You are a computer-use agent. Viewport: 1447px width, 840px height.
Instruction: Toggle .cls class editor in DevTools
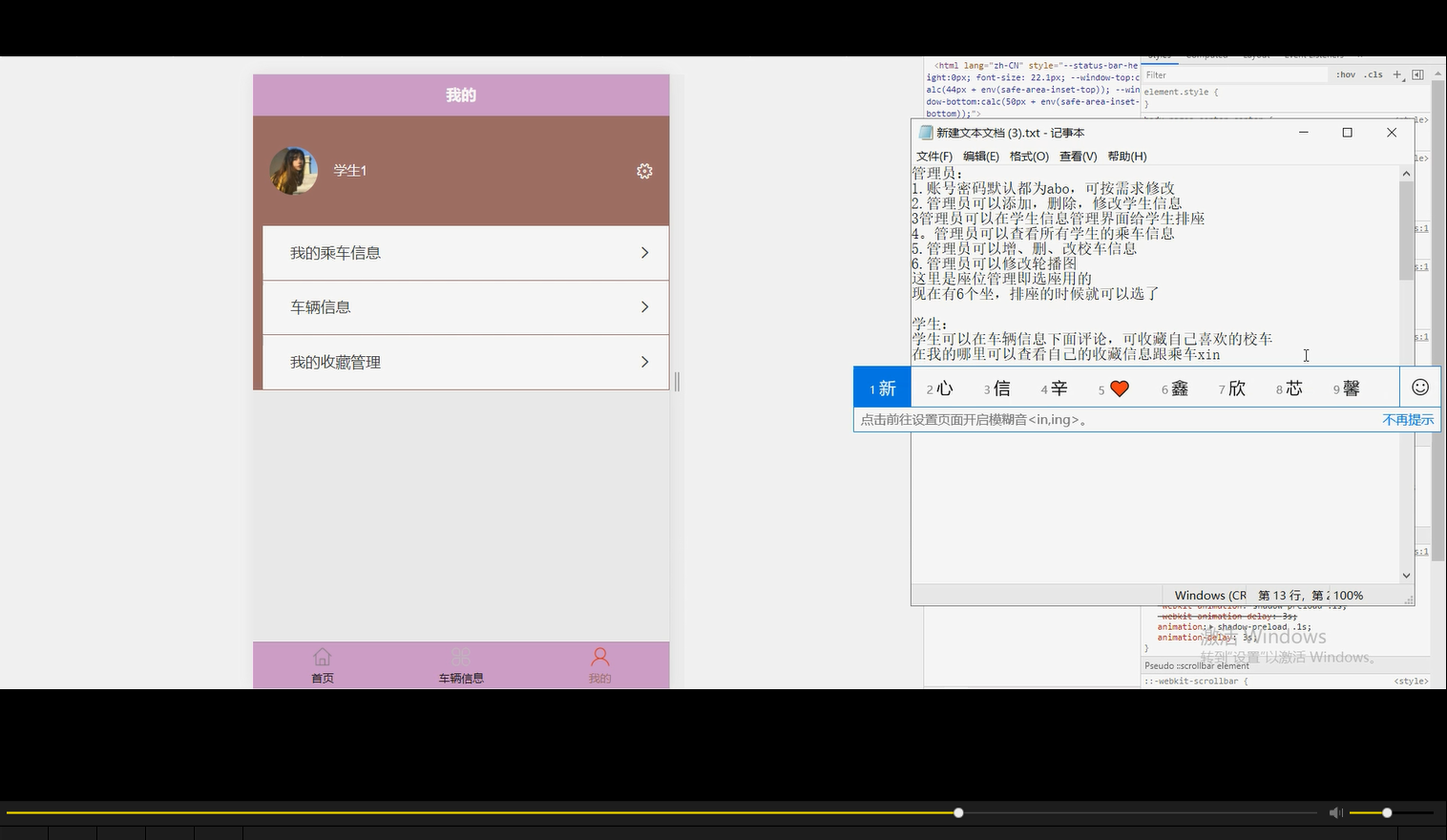click(x=1374, y=74)
